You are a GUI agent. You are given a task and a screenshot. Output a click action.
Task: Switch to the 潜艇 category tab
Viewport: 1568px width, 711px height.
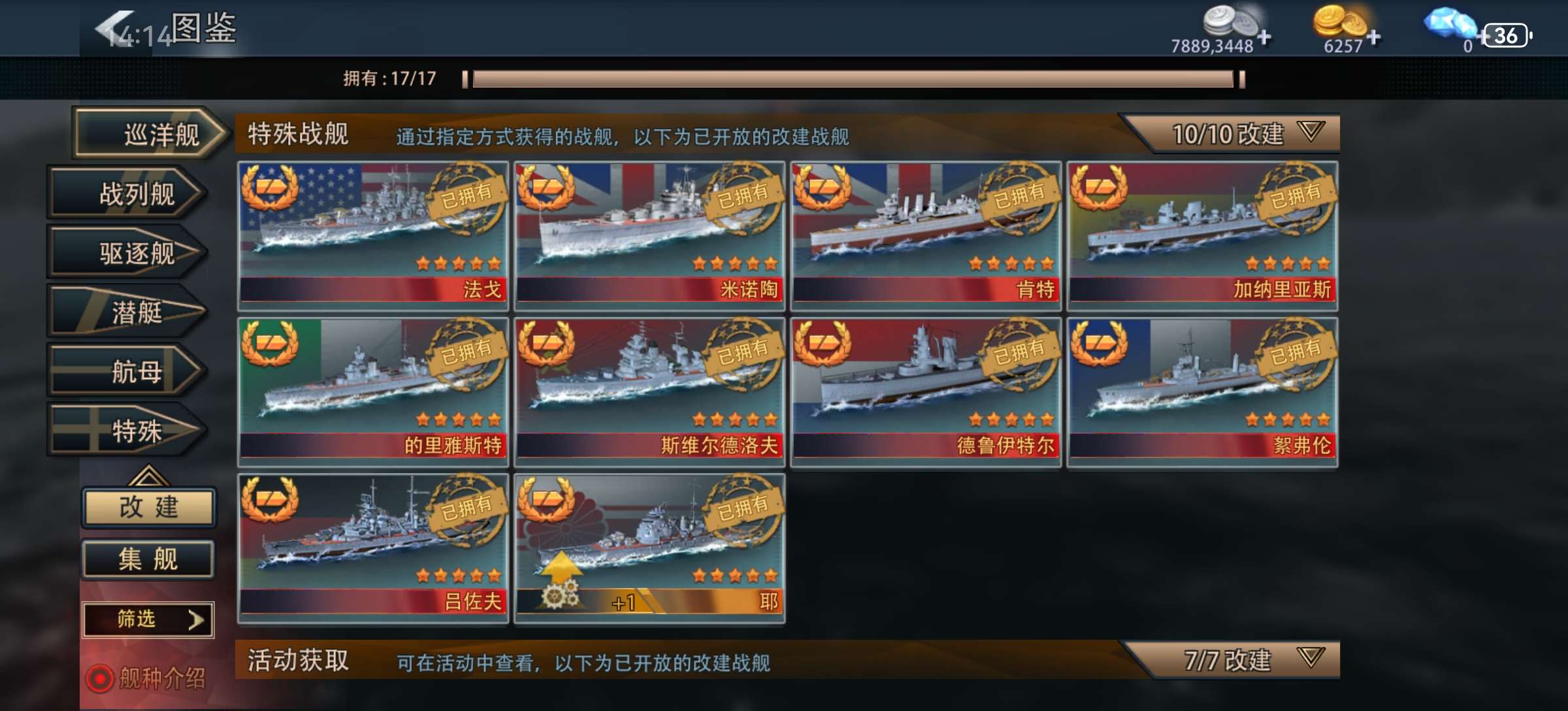tap(127, 312)
